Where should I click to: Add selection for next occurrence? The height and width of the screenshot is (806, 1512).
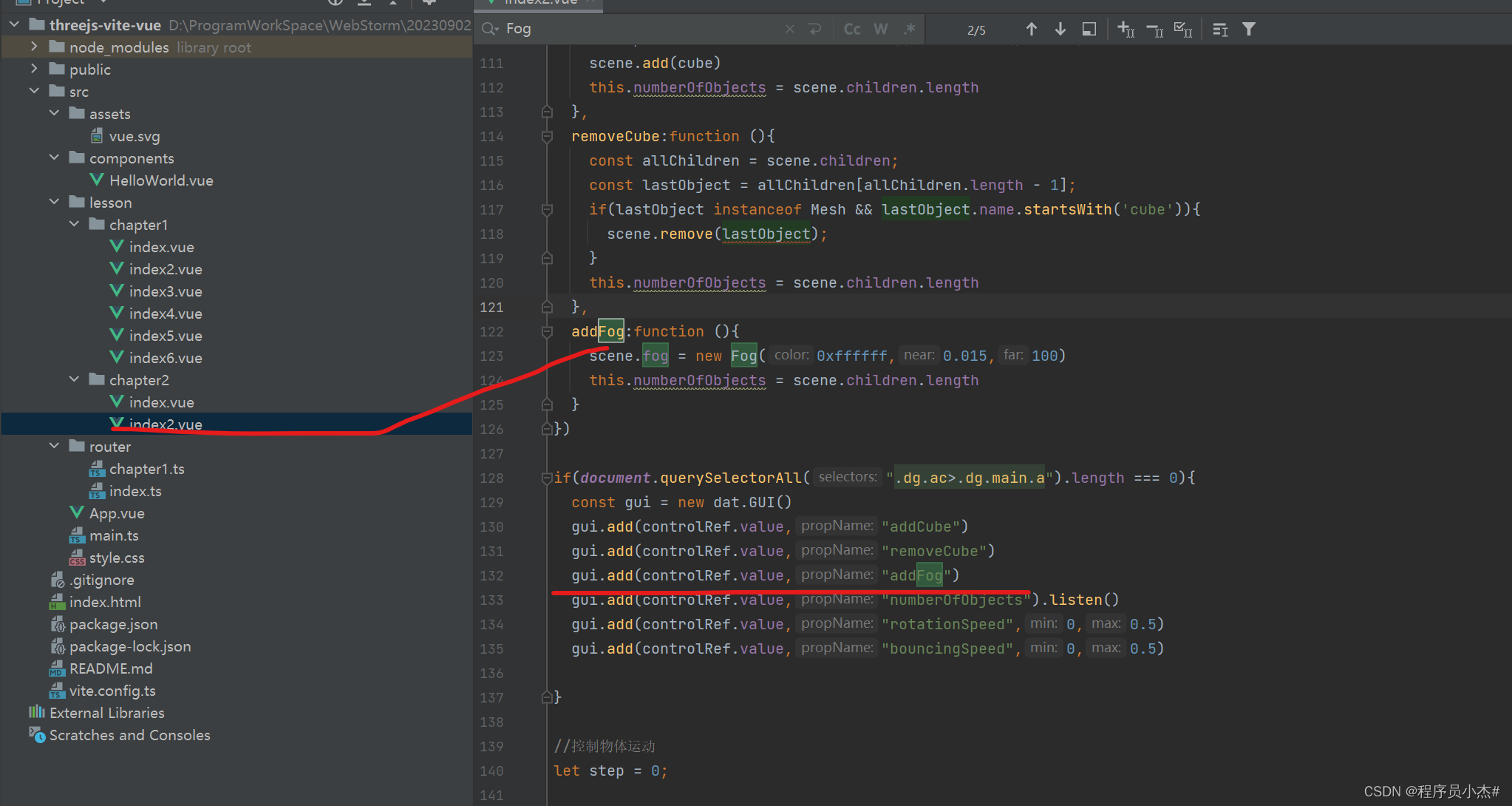[x=1126, y=29]
